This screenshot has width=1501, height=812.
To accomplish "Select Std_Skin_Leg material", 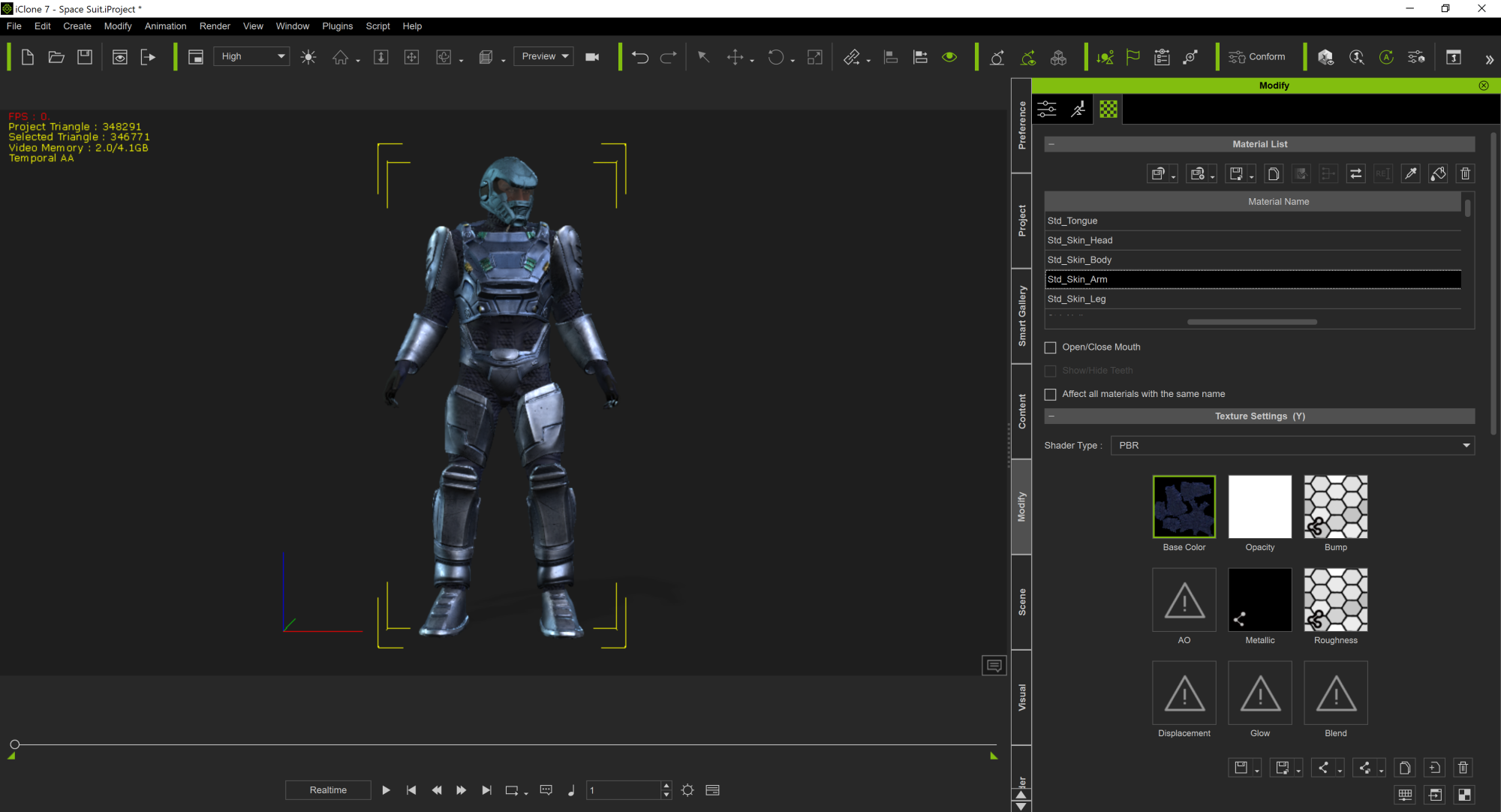I will pos(1253,299).
